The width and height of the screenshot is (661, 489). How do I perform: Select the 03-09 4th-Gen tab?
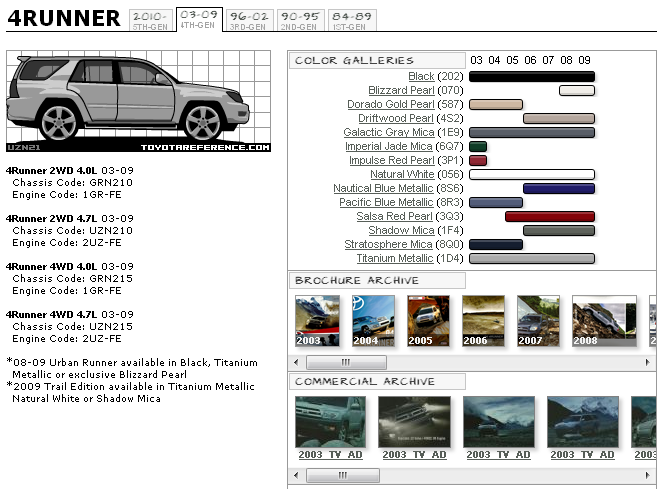pos(199,19)
